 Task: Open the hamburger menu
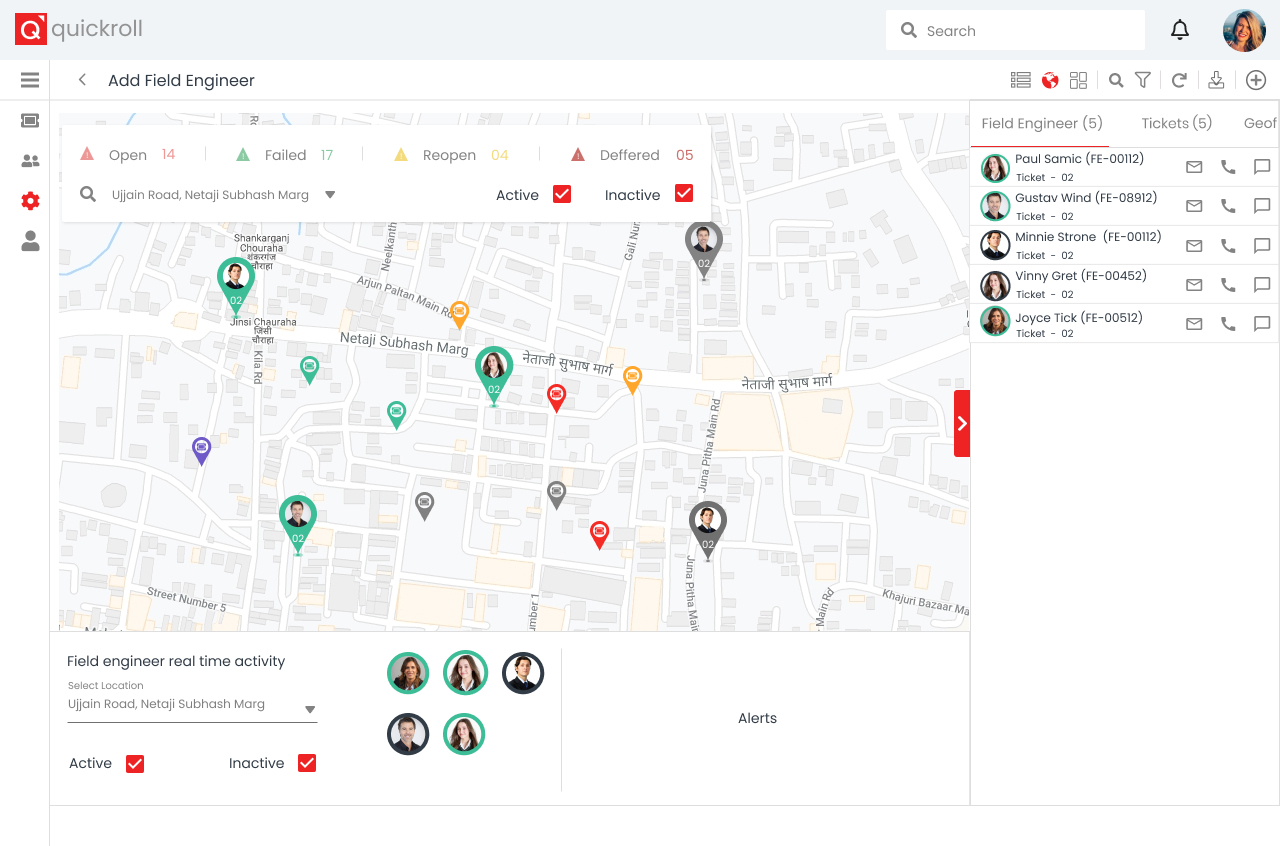(x=29, y=80)
